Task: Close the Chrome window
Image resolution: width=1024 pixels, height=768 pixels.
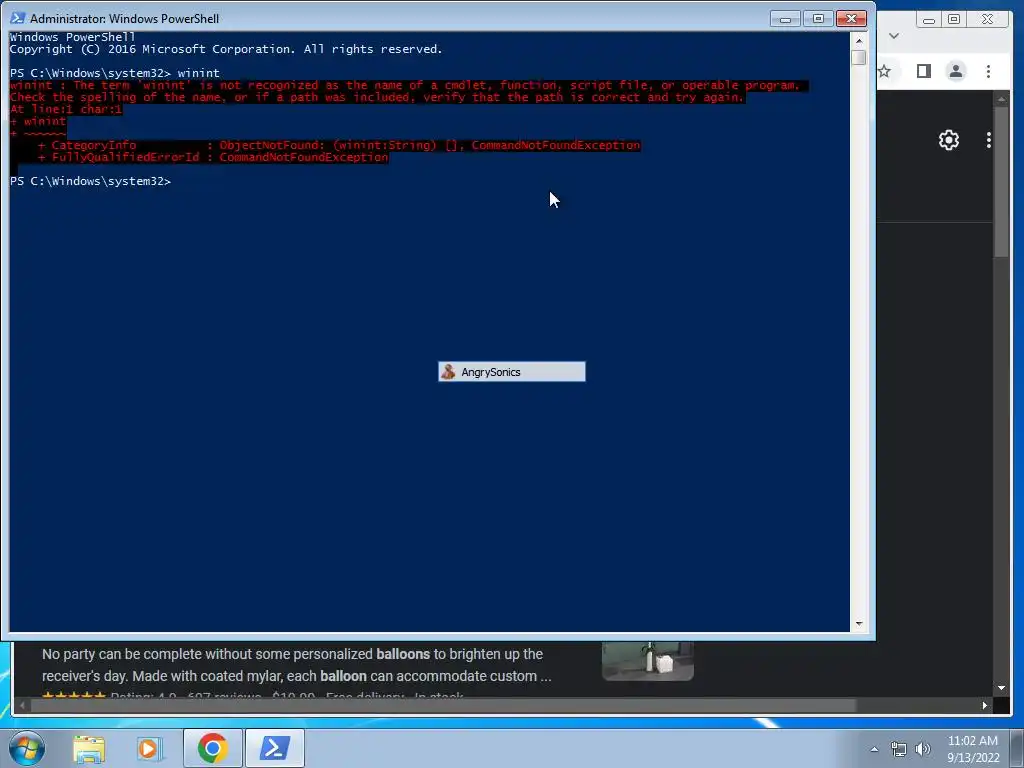Action: pos(988,20)
